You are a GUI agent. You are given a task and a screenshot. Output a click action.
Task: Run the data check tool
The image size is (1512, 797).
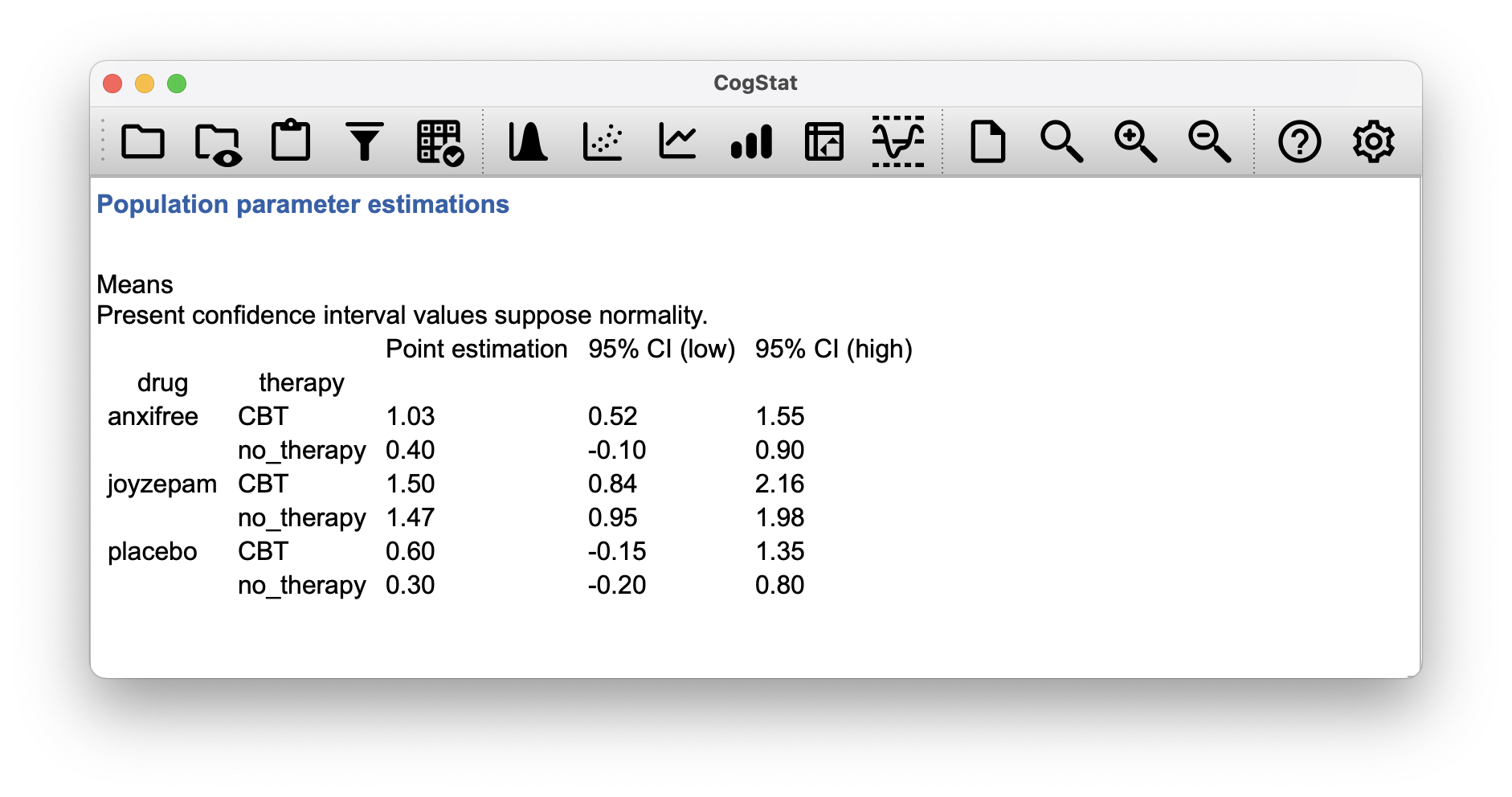437,141
